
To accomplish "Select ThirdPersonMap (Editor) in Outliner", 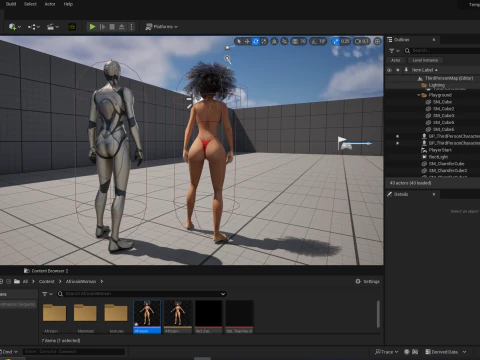I will [449, 78].
